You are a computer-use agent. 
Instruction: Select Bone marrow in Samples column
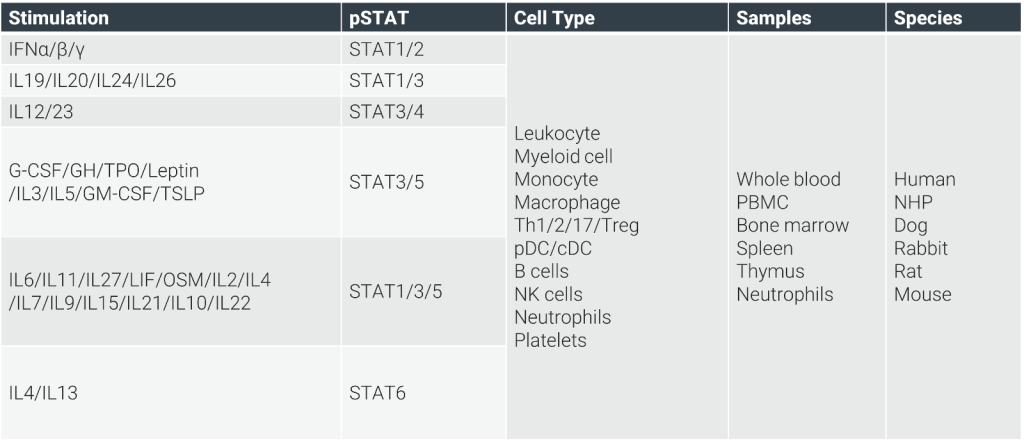coord(792,225)
